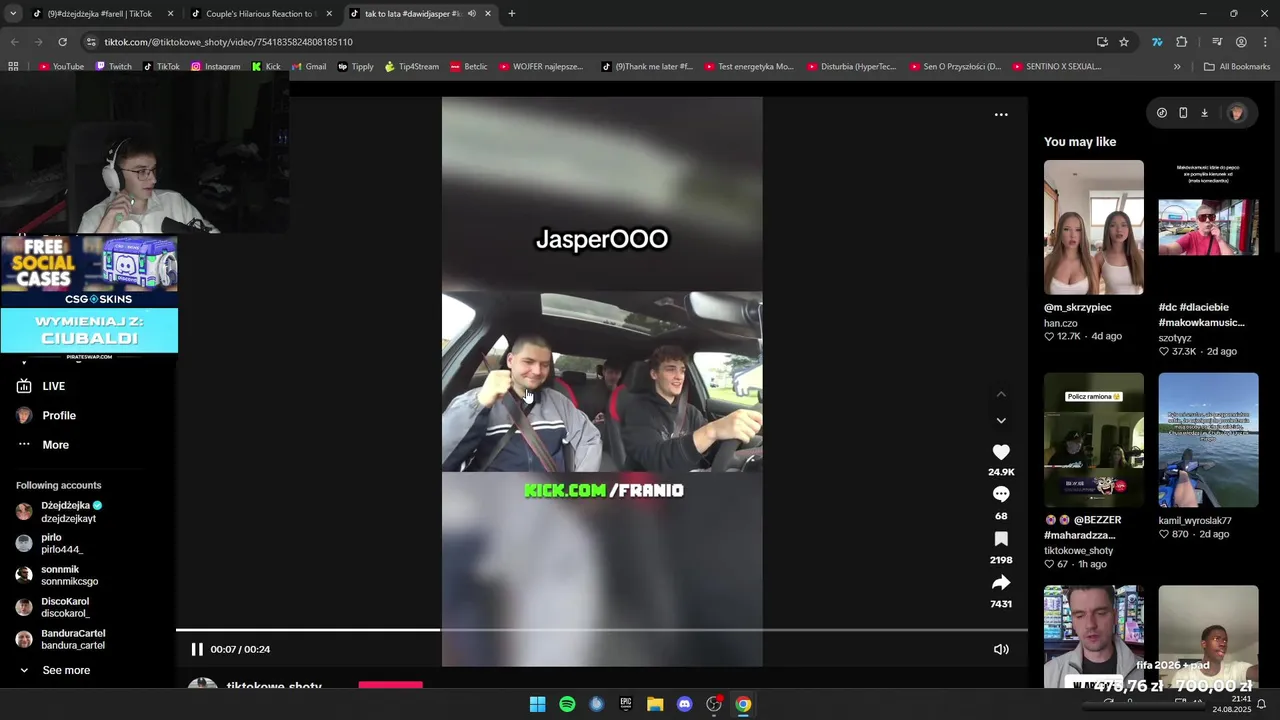
Task: Open the Tip4Stream bookmark
Action: (x=412, y=67)
